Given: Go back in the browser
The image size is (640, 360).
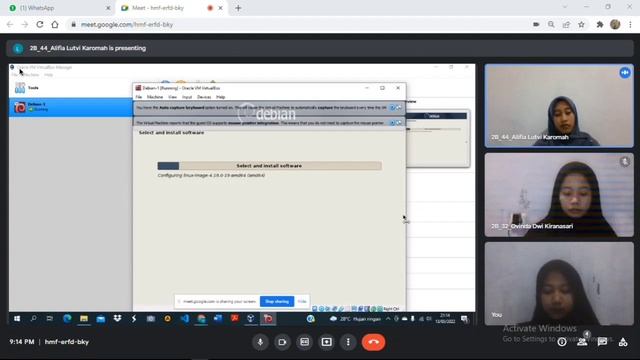Looking at the screenshot, I should pos(10,24).
